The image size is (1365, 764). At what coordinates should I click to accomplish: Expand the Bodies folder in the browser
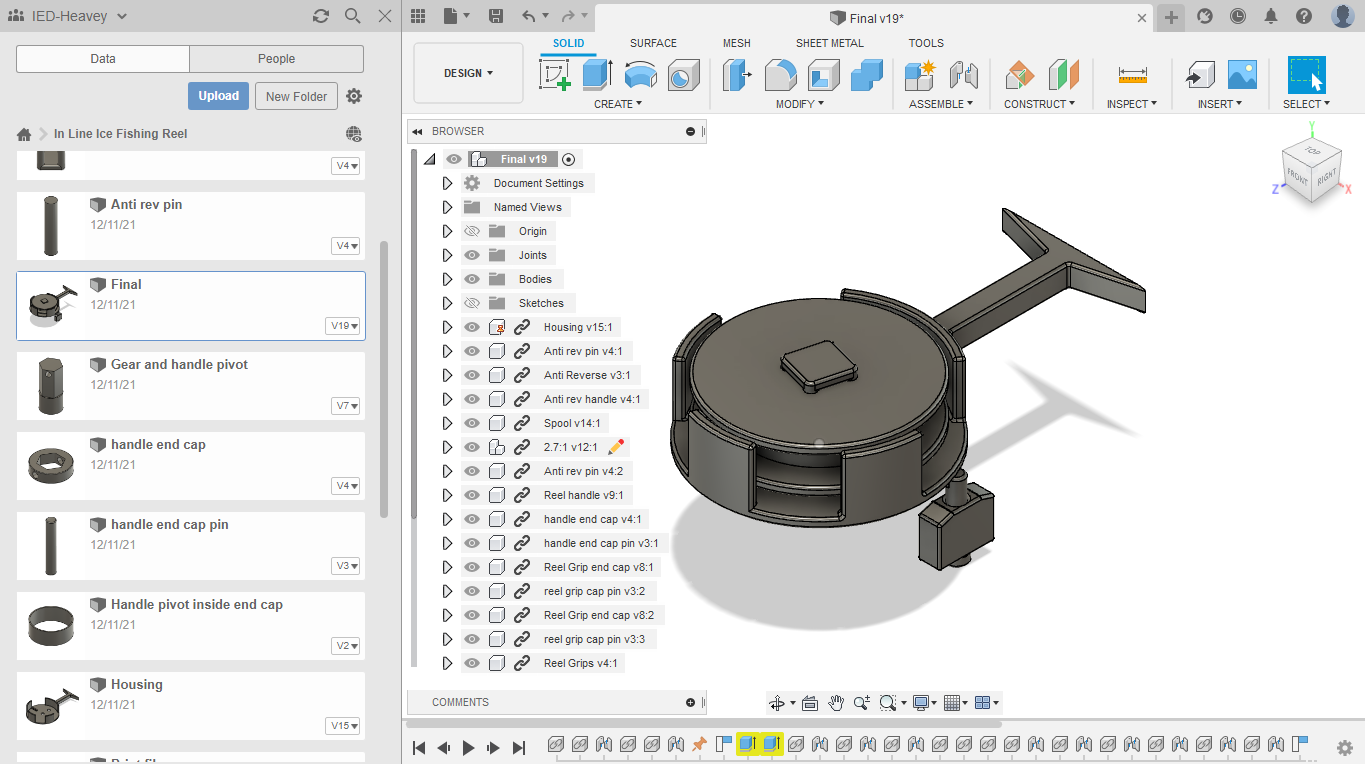click(x=447, y=278)
